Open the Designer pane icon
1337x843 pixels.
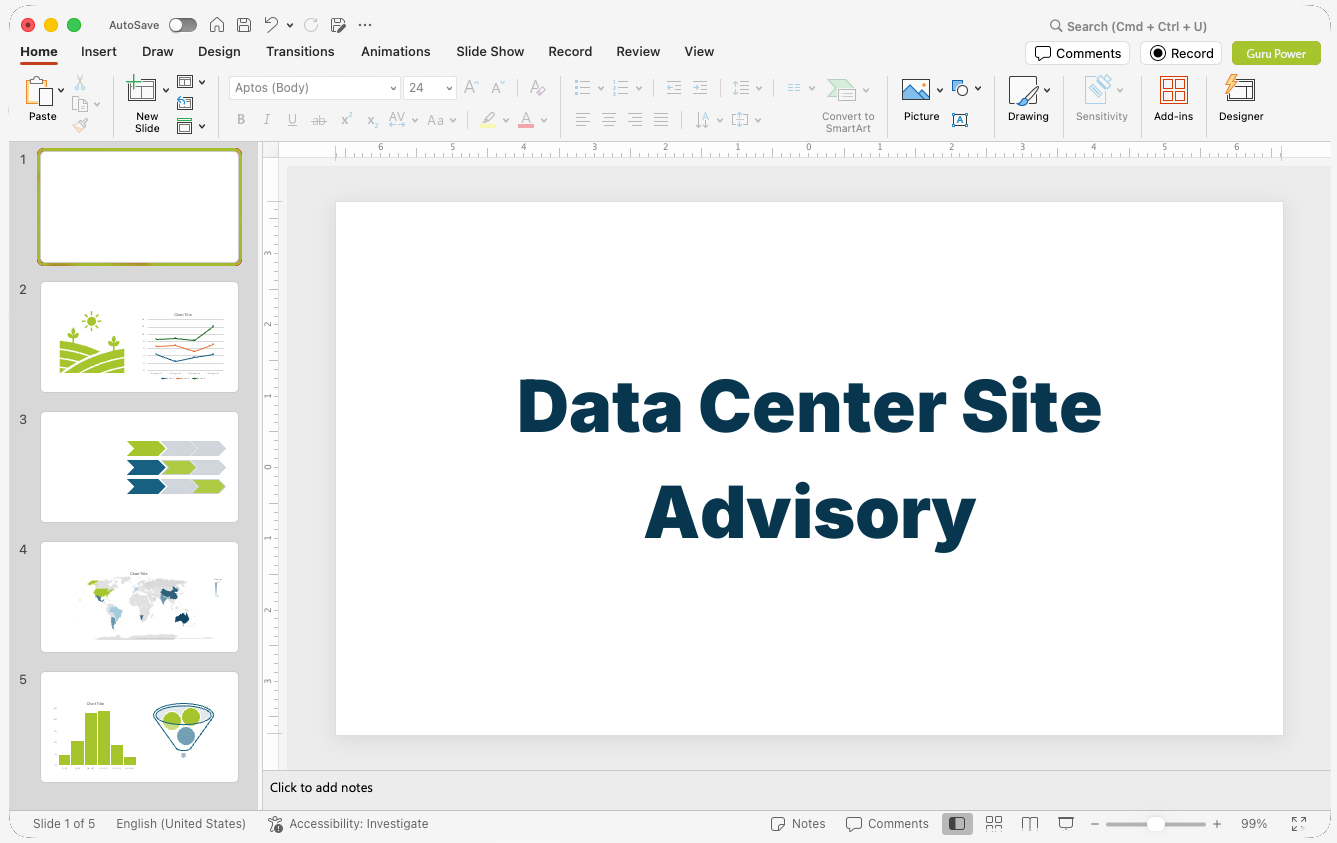pos(1240,89)
